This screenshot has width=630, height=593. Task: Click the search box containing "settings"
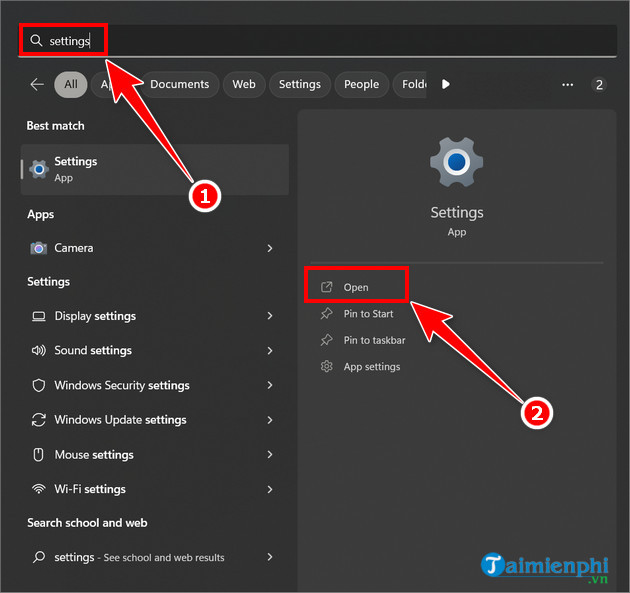(317, 41)
